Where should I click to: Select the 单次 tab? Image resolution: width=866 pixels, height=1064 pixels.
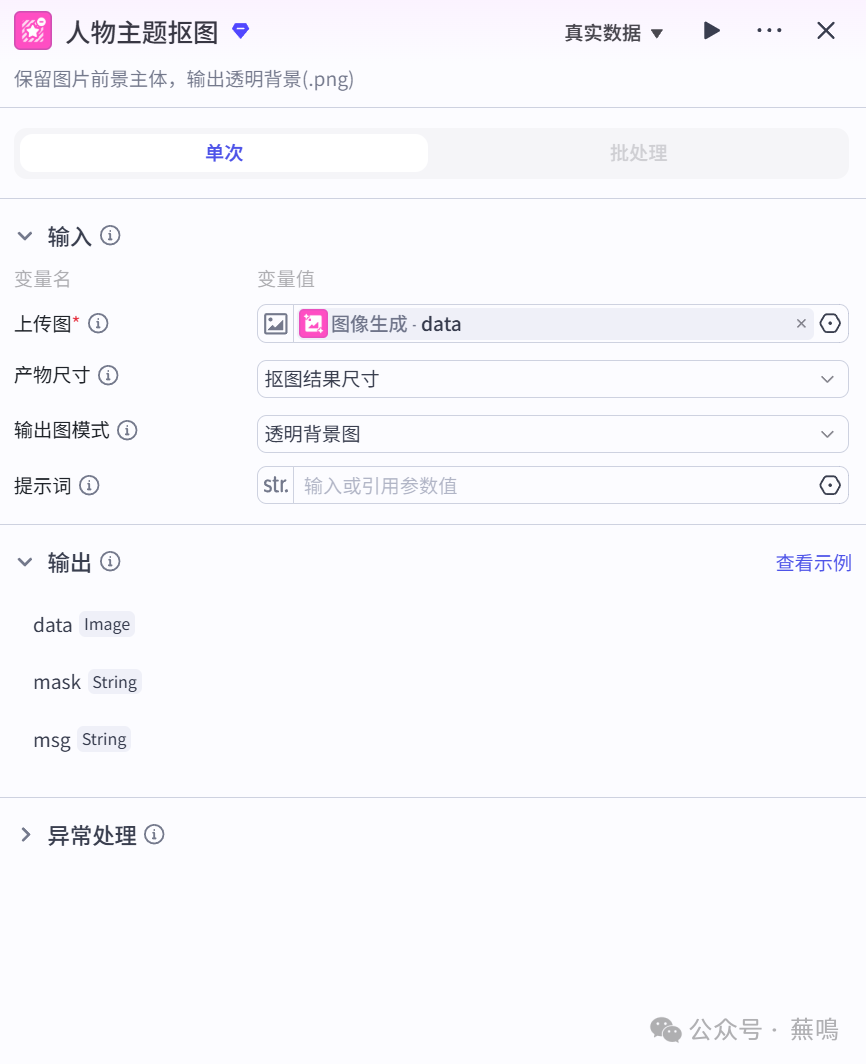click(224, 153)
